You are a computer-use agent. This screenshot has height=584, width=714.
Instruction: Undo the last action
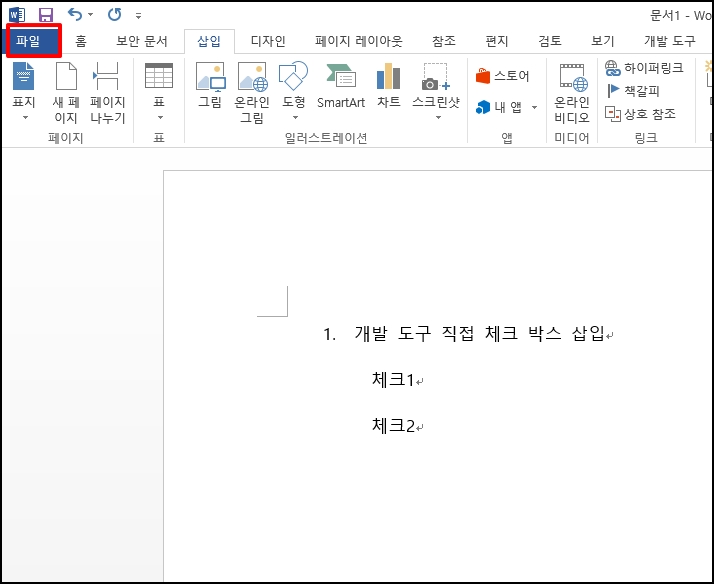[75, 15]
